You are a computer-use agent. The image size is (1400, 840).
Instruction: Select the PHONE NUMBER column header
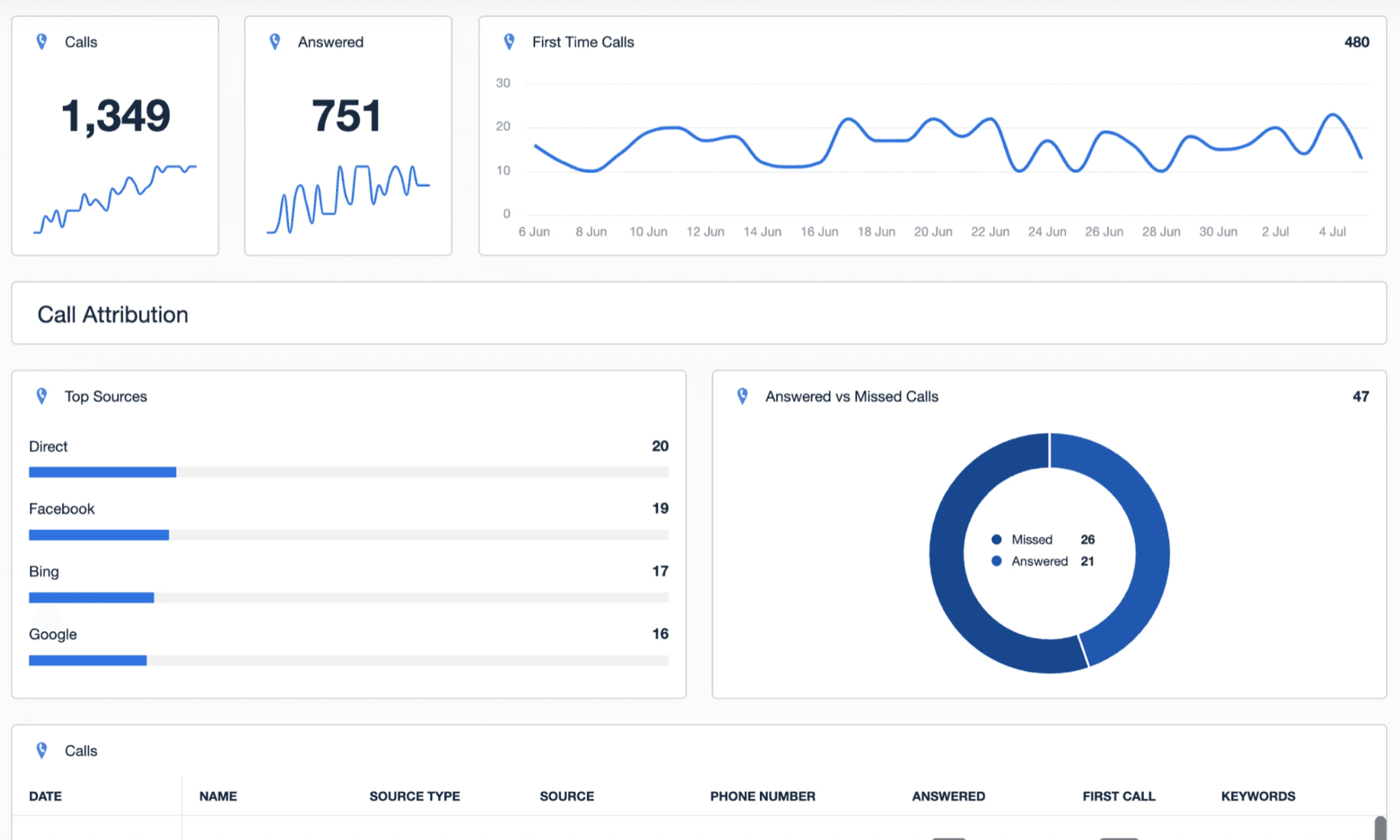[763, 796]
